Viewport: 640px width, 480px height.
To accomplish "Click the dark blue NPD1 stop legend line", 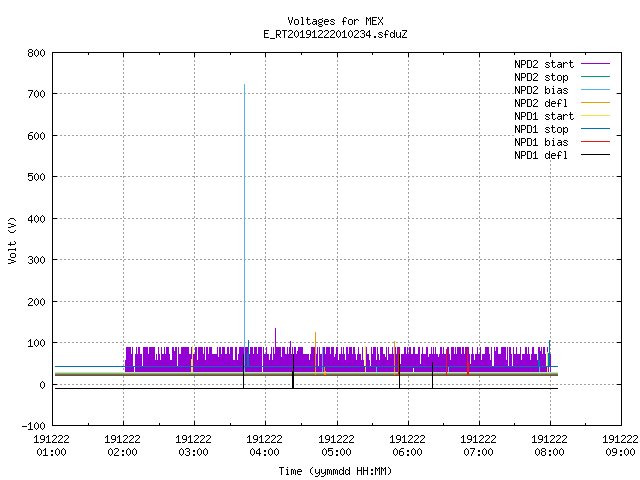I will click(x=596, y=129).
